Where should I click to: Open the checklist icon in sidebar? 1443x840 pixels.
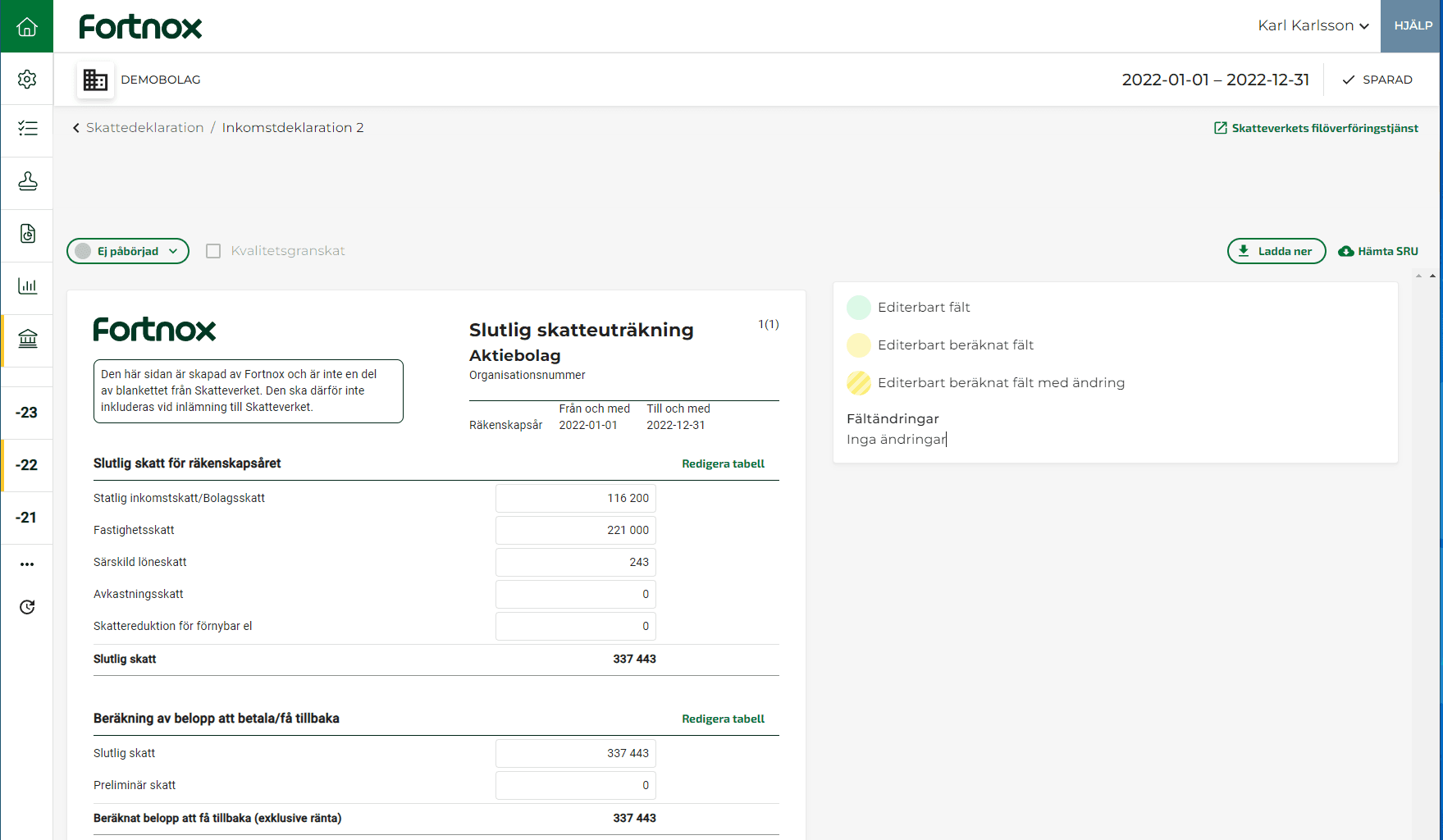(27, 128)
